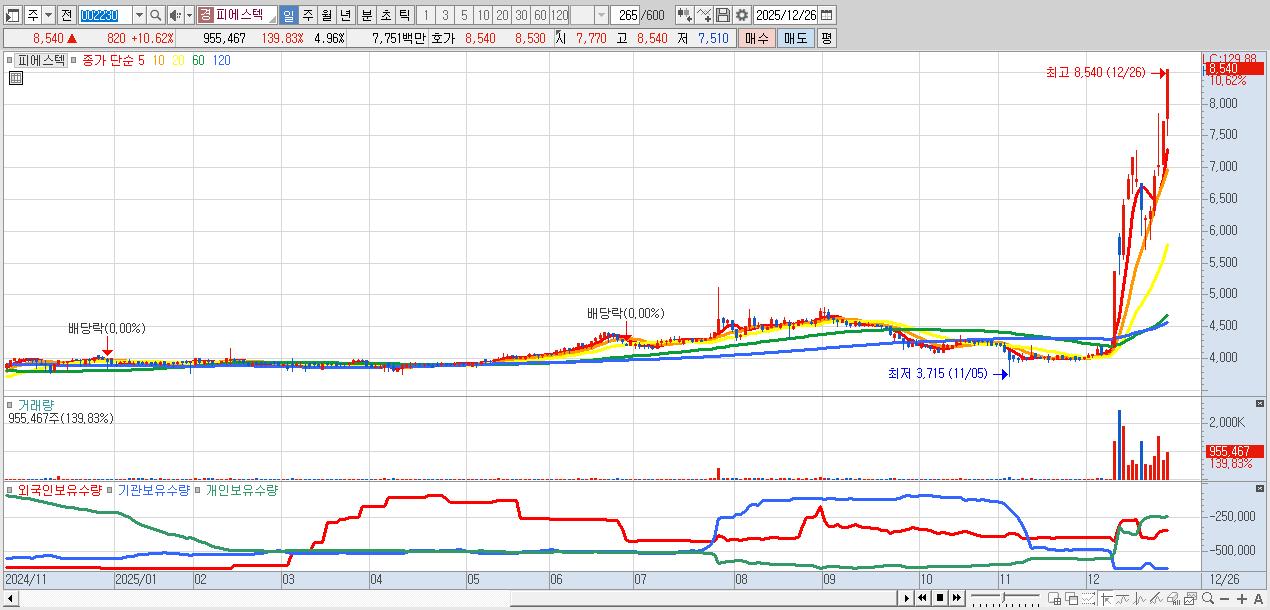
Task: Click the blue 120 moving average legend
Action: pyautogui.click(x=222, y=60)
